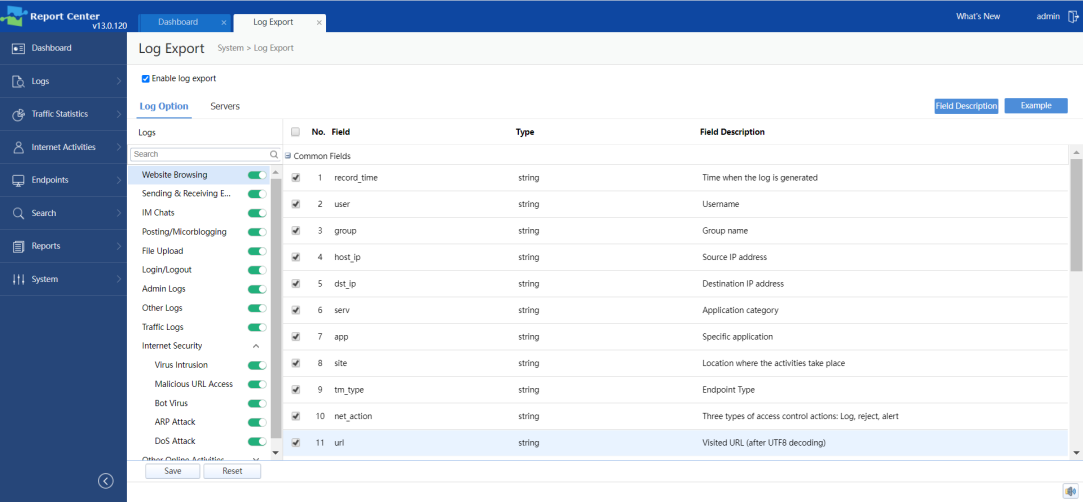Collapse the Internet Security group
Viewport: 1083px width, 502px height.
pos(256,346)
